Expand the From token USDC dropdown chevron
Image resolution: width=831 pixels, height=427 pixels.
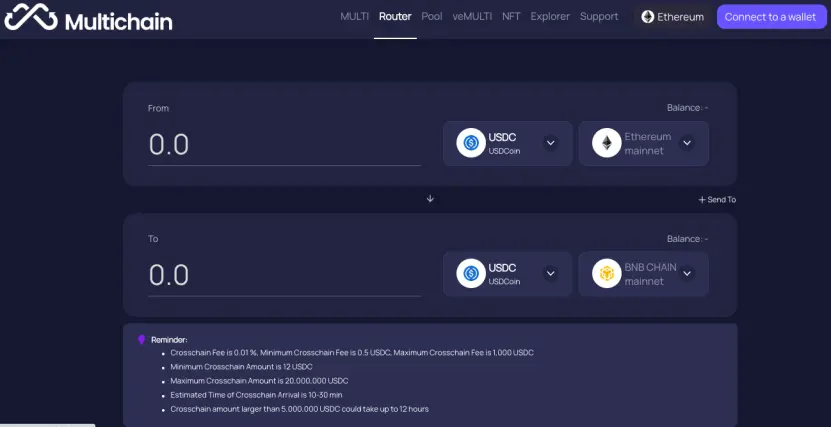[x=551, y=143]
